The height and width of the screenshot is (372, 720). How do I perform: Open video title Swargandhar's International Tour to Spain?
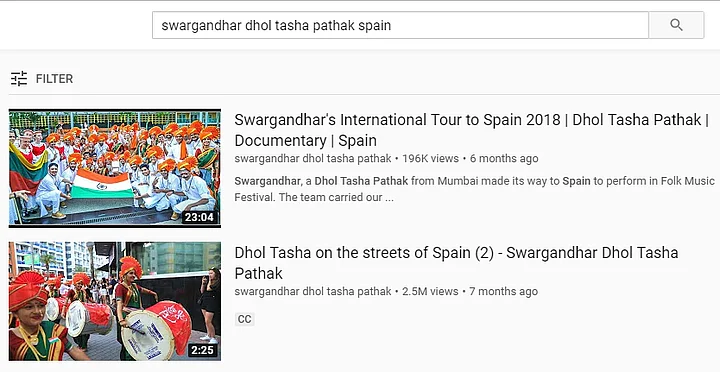click(471, 130)
